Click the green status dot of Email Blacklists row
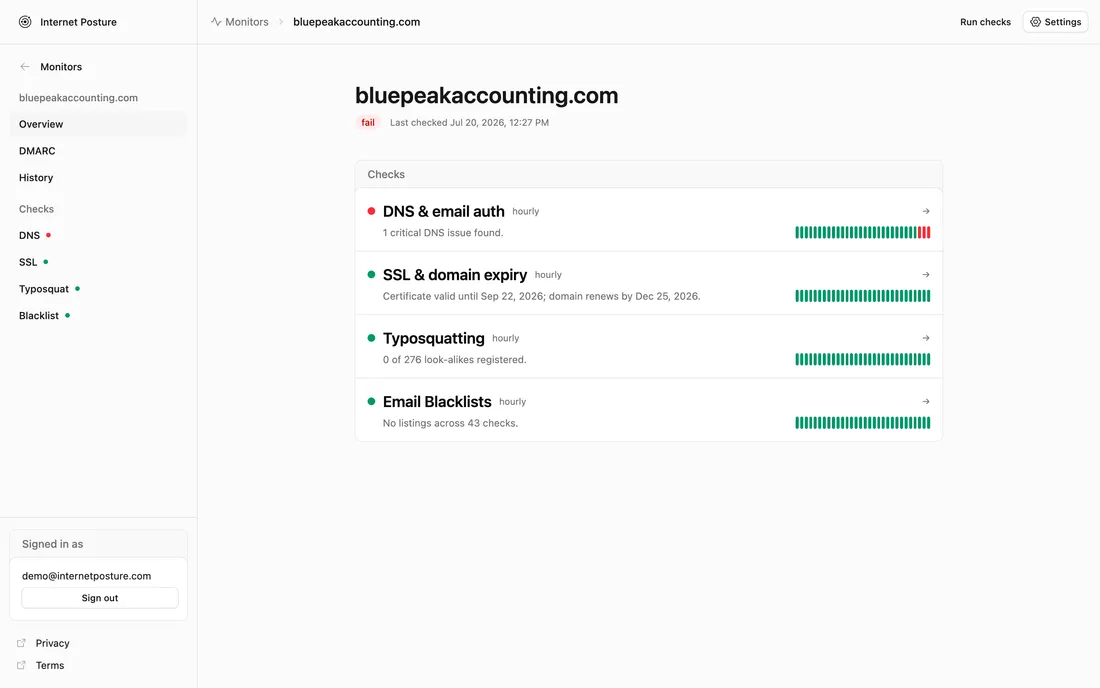The image size is (1100, 688). click(x=371, y=402)
